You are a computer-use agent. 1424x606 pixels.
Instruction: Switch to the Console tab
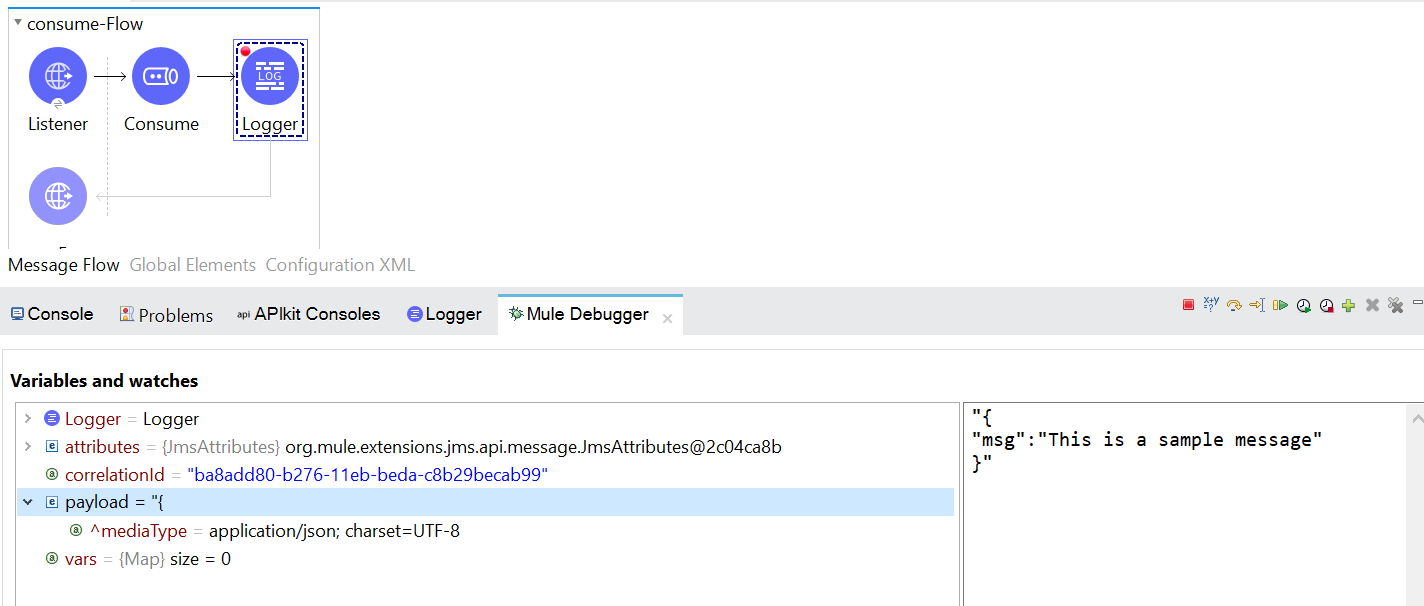click(x=51, y=313)
